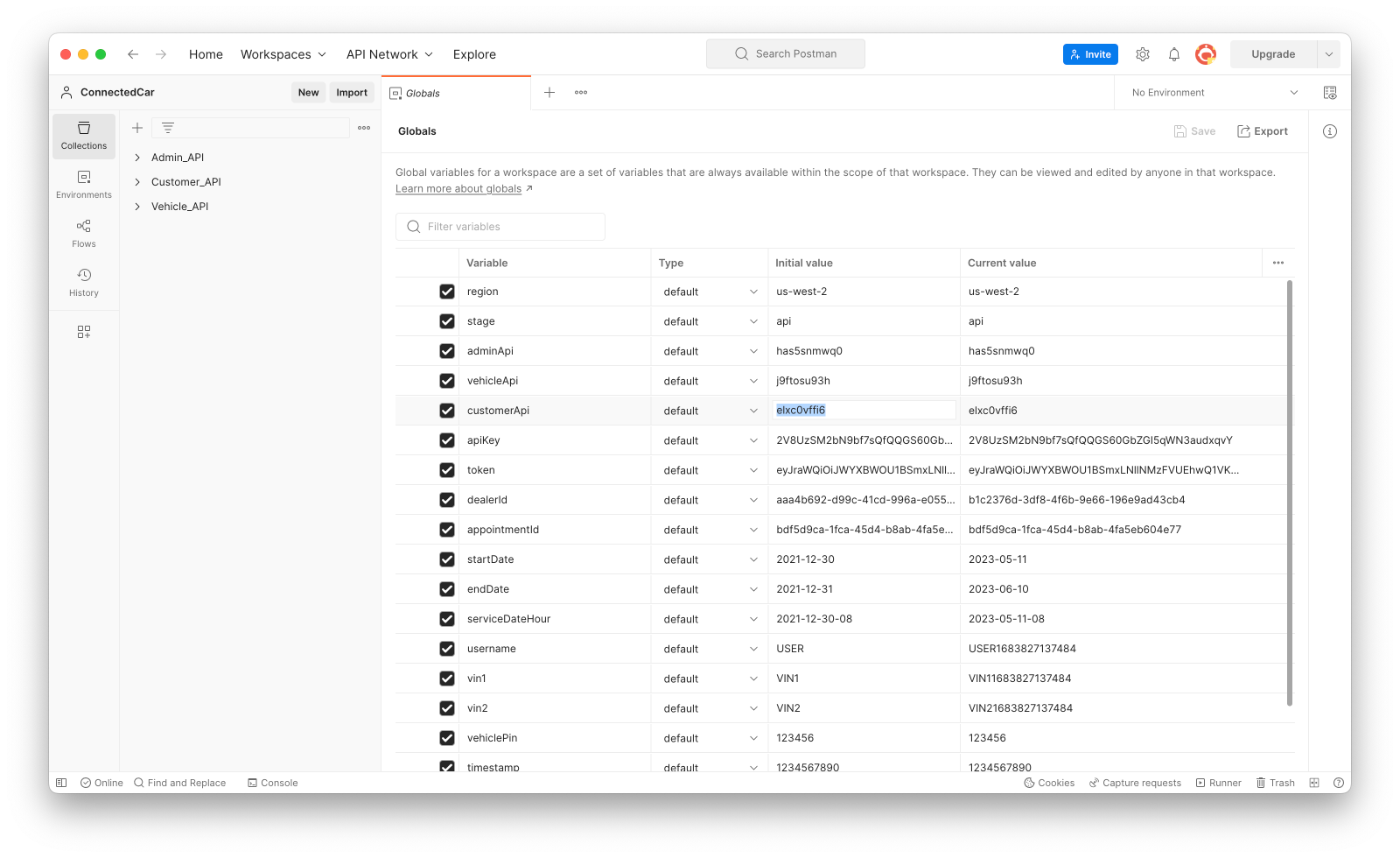Uncheck the stage variable checkbox
This screenshot has height=858, width=1400.
447,321
